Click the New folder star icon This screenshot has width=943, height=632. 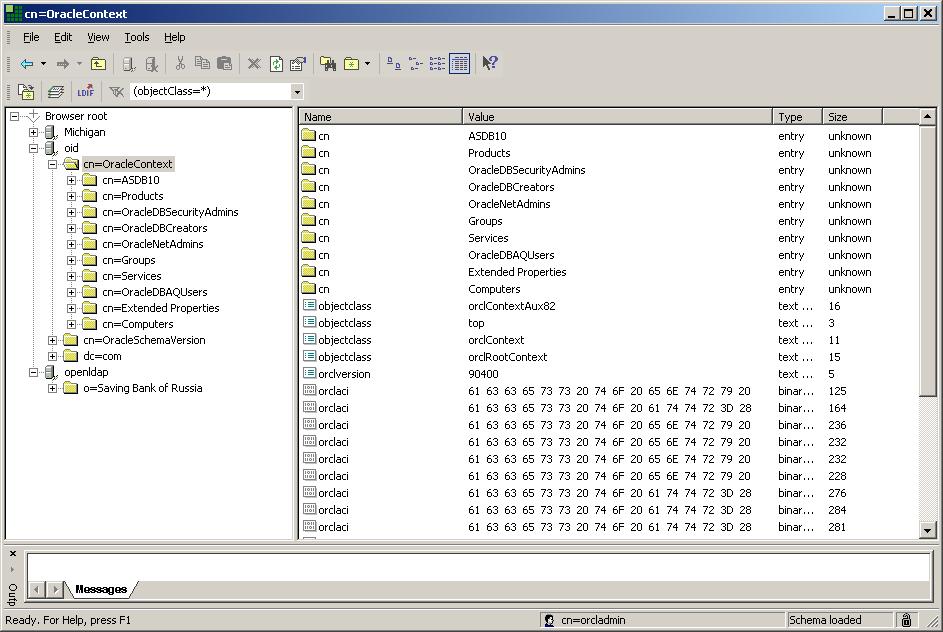coord(351,63)
